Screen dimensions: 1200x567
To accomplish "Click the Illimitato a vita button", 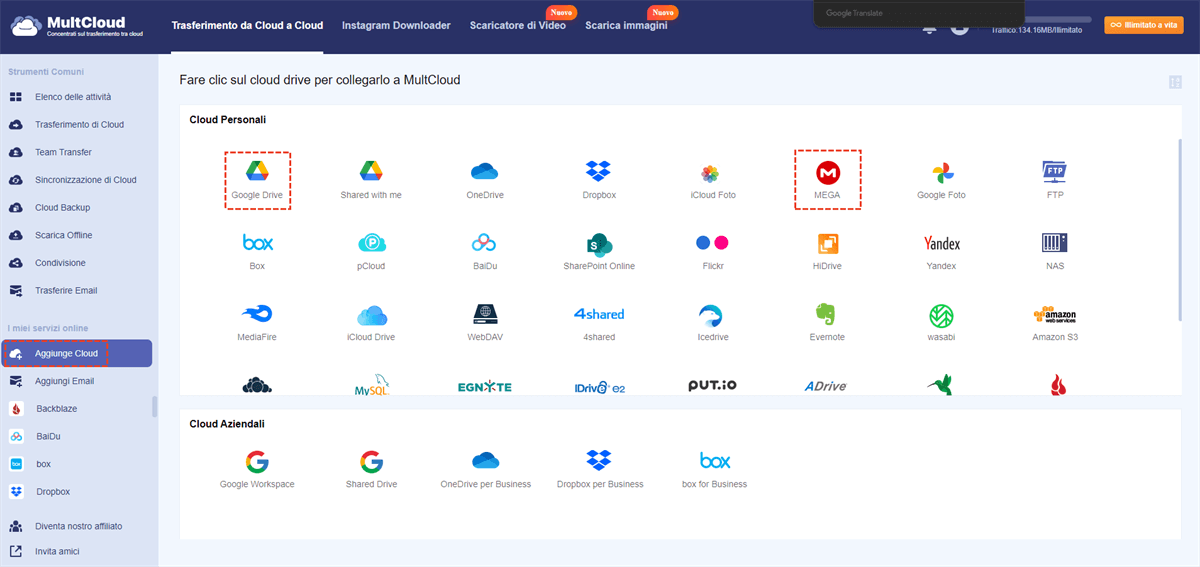I will 1143,25.
